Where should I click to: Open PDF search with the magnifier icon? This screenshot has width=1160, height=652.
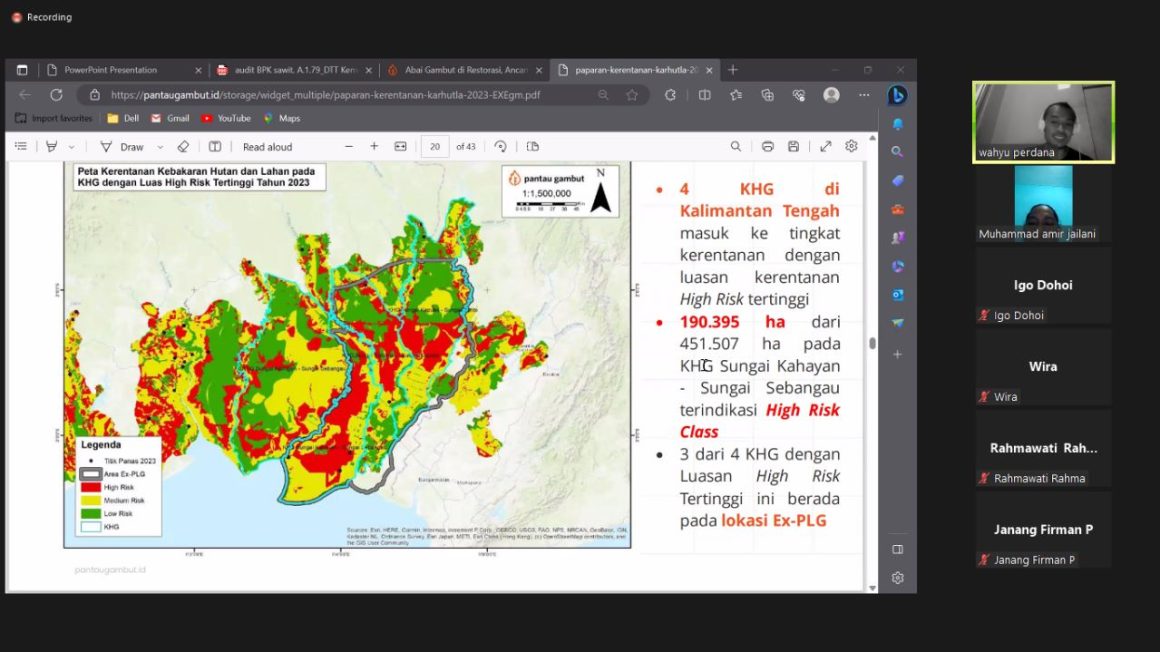point(735,146)
